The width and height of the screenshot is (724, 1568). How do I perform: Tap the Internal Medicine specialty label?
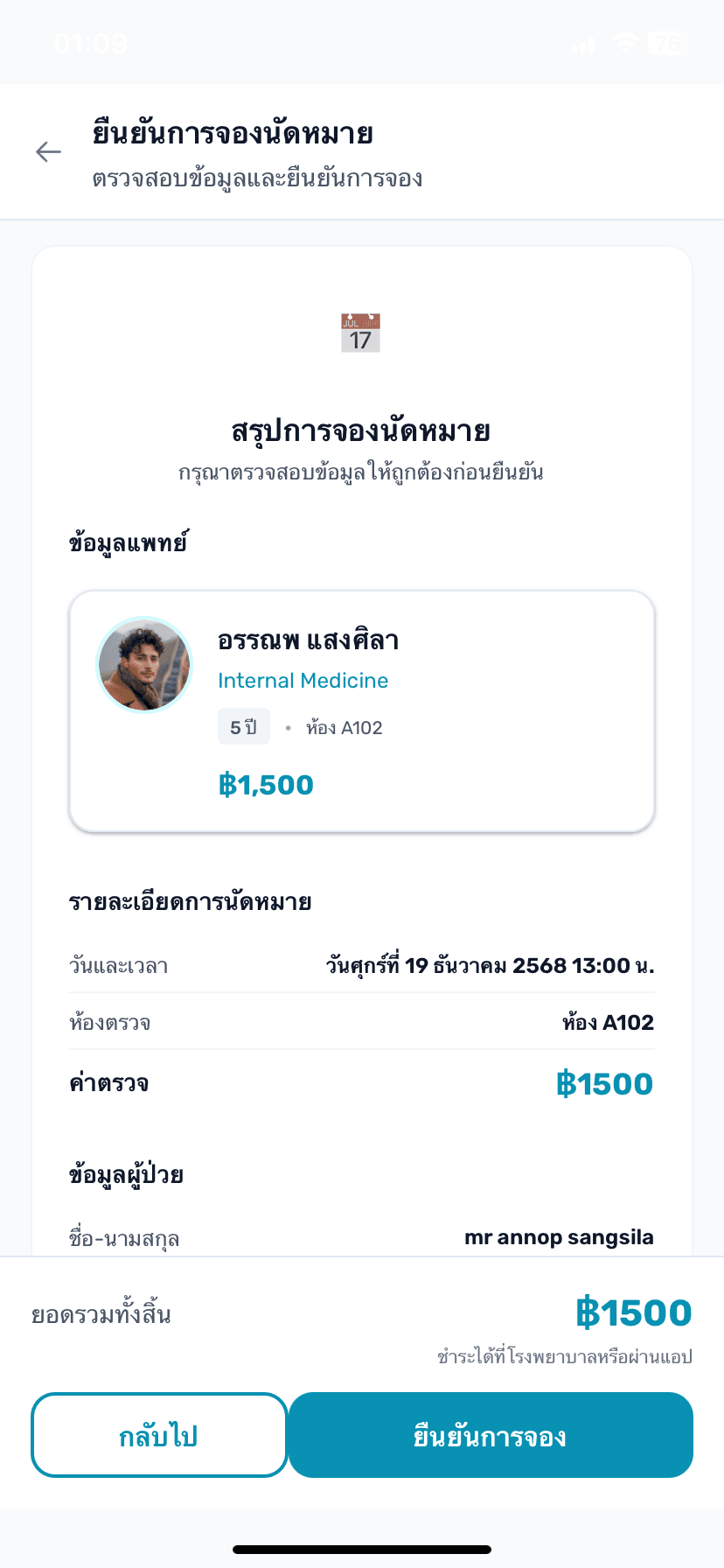click(303, 681)
